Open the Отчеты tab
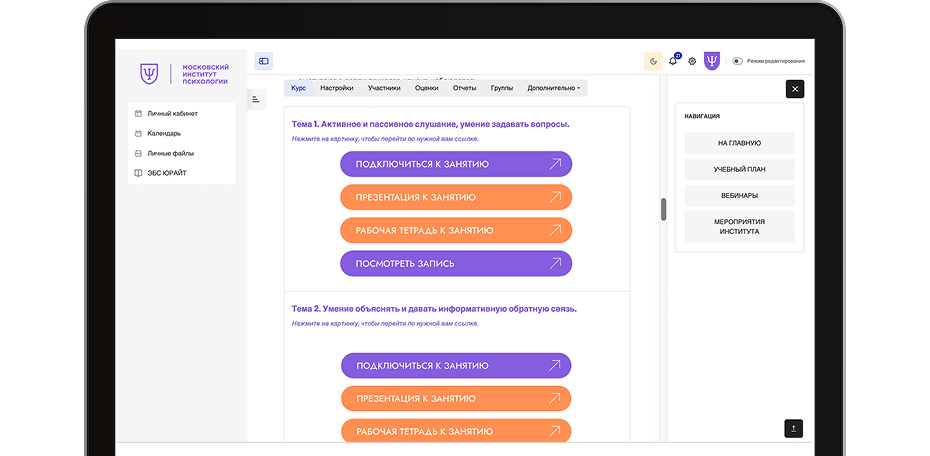 (464, 88)
